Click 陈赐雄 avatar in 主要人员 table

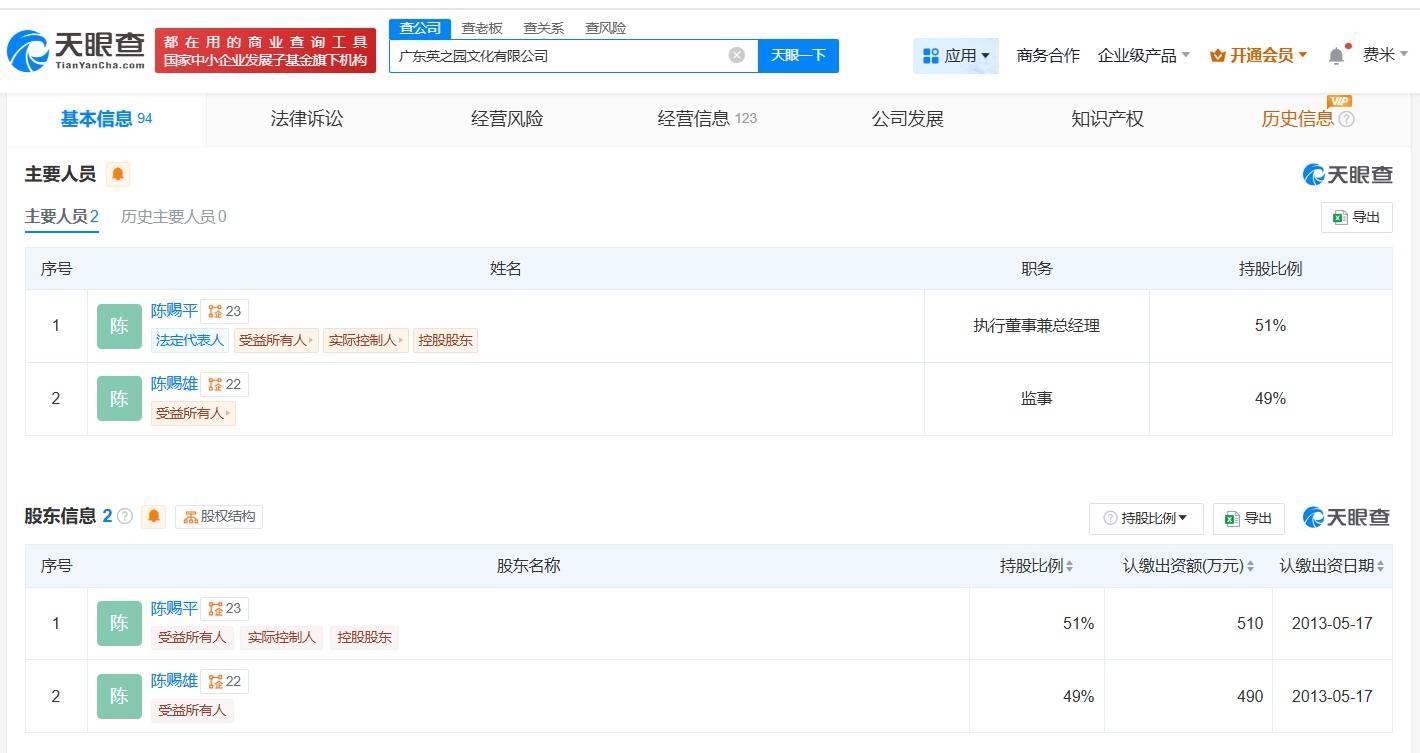(119, 399)
